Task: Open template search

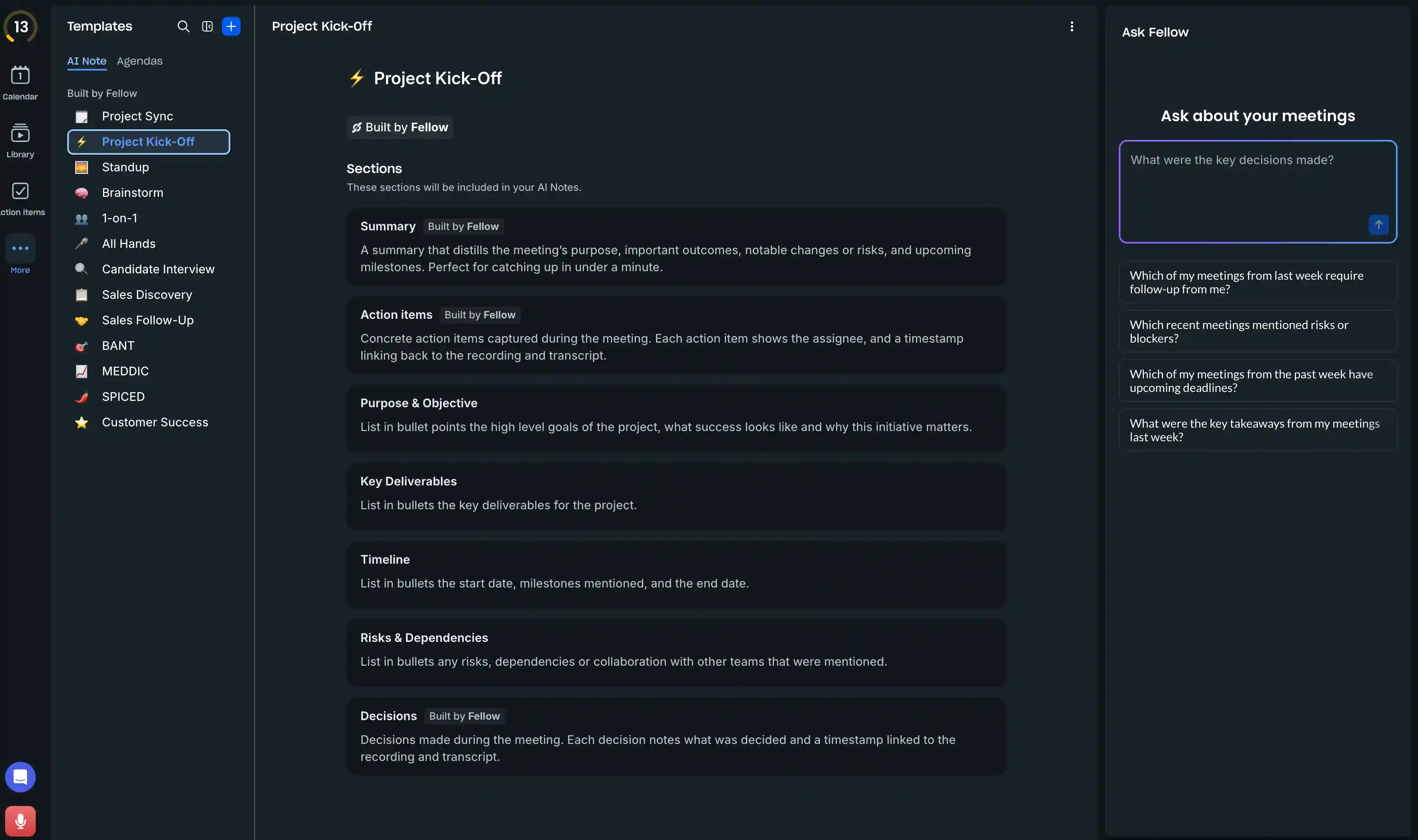Action: [183, 26]
